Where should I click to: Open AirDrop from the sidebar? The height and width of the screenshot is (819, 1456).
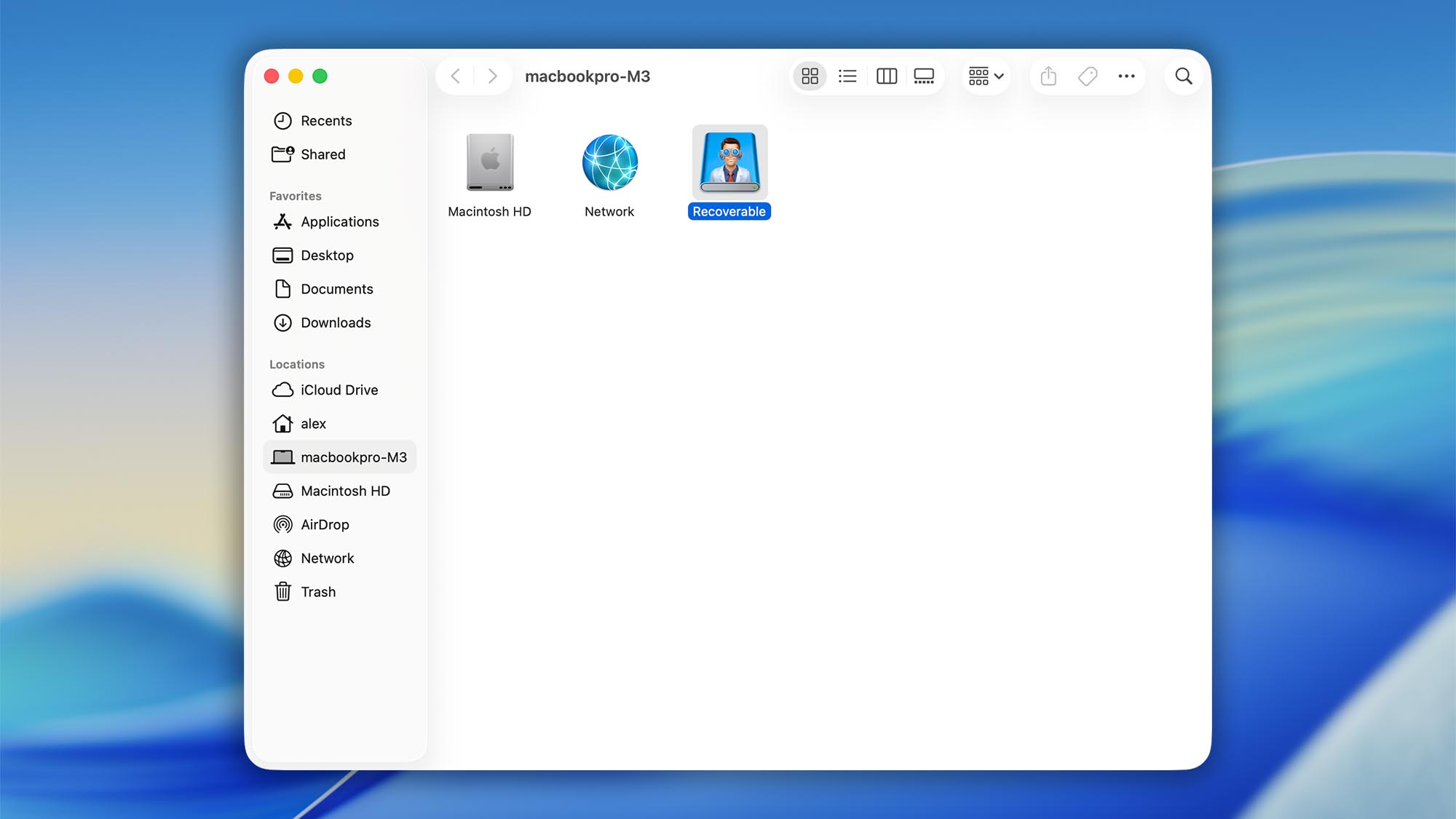coord(324,524)
